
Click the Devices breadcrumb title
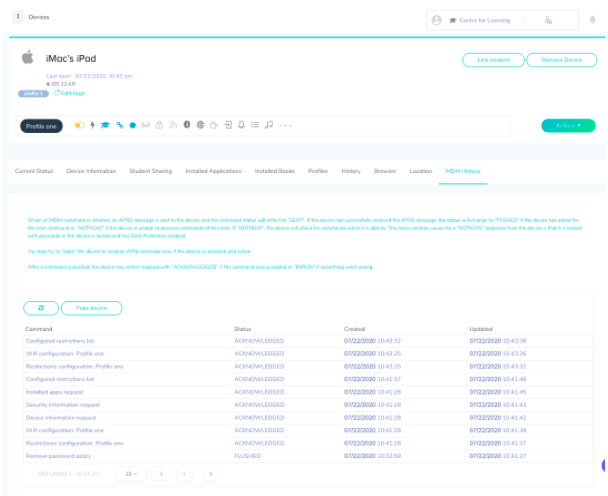(x=39, y=17)
